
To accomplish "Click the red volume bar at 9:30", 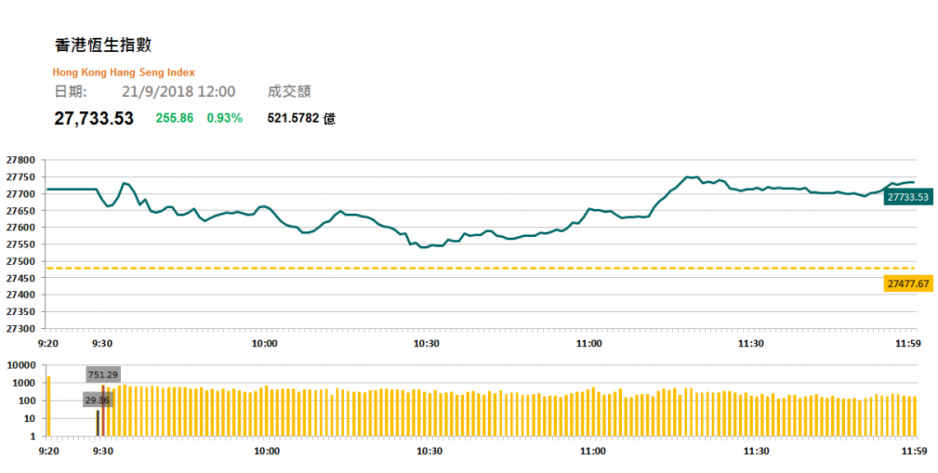I will click(x=103, y=410).
